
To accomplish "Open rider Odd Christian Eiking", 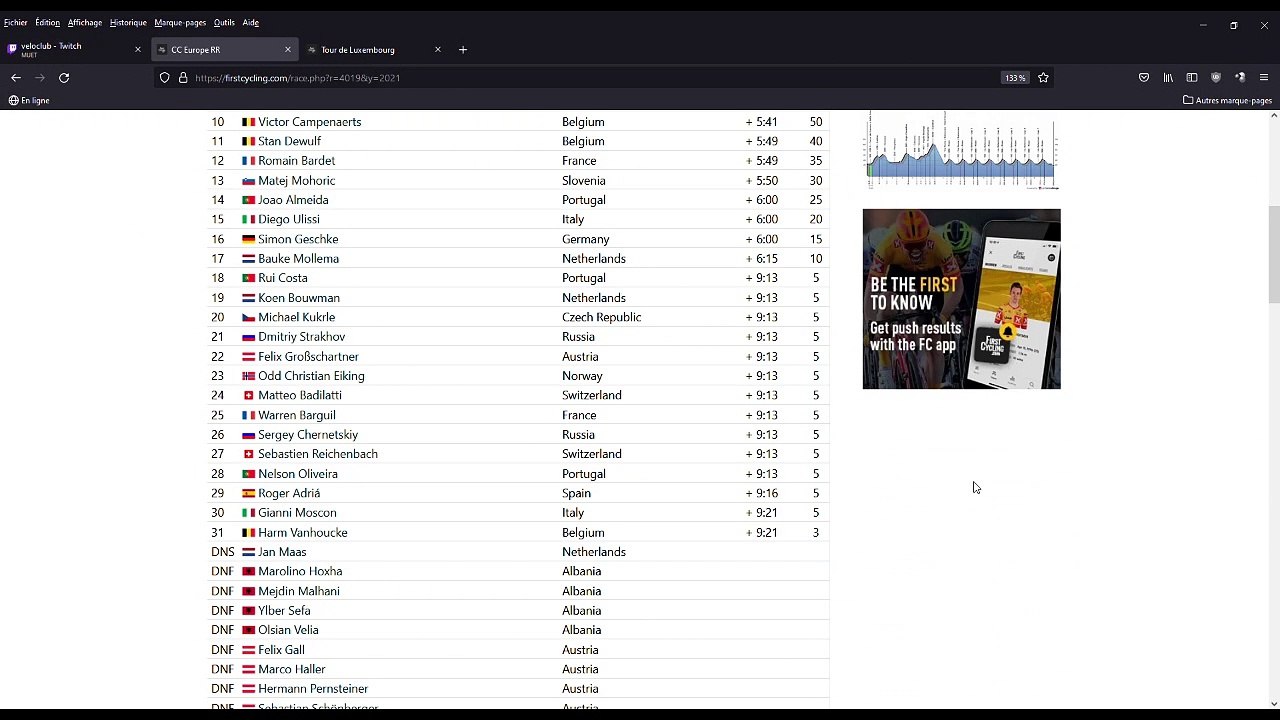I will 311,376.
